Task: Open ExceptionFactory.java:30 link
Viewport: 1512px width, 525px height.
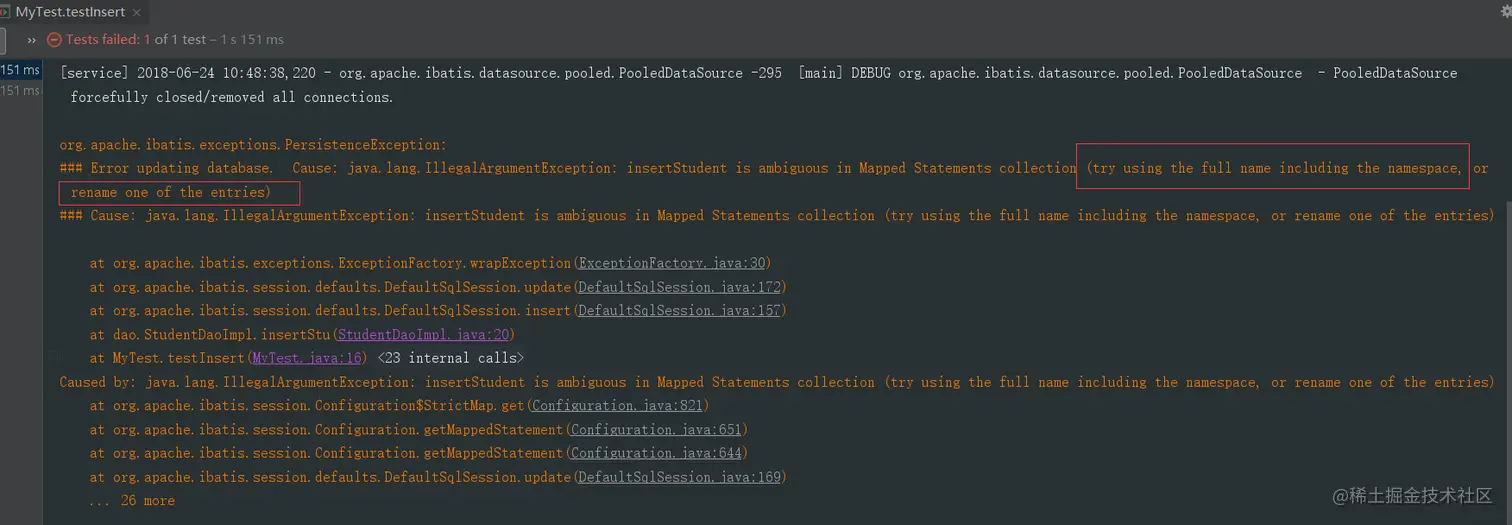Action: pyautogui.click(x=672, y=263)
